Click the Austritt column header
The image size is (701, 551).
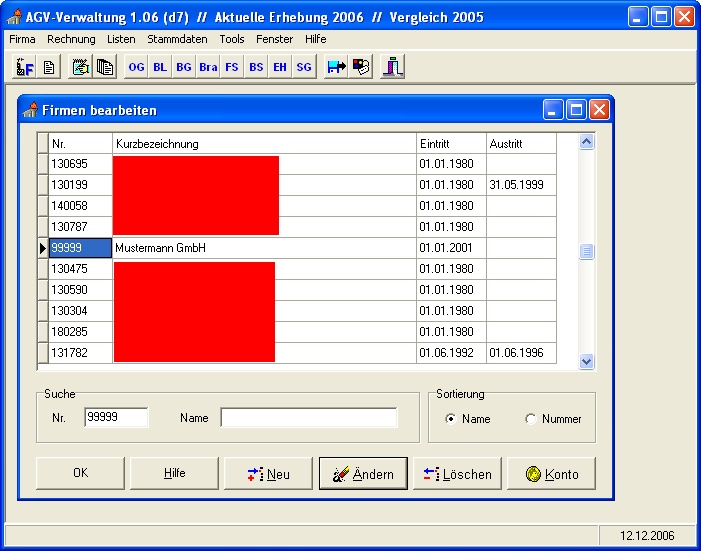point(521,144)
